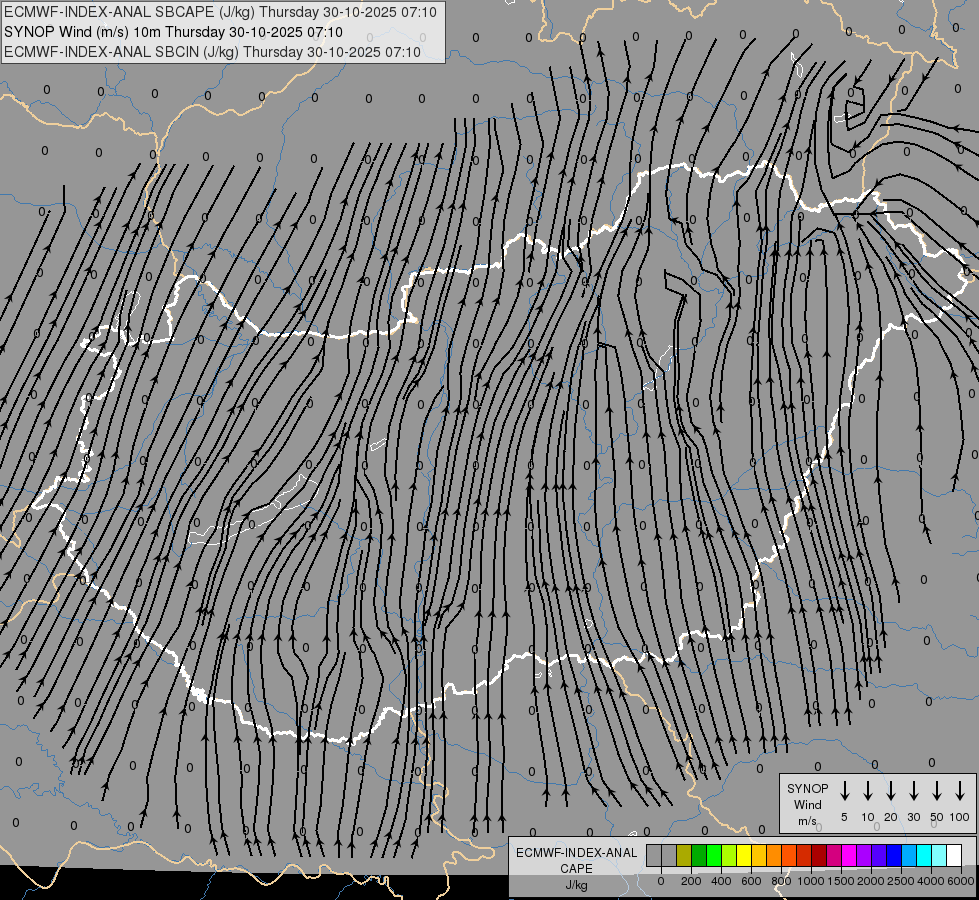The height and width of the screenshot is (900, 979).
Task: Pick the olive CAPE color swatch
Action: click(684, 855)
